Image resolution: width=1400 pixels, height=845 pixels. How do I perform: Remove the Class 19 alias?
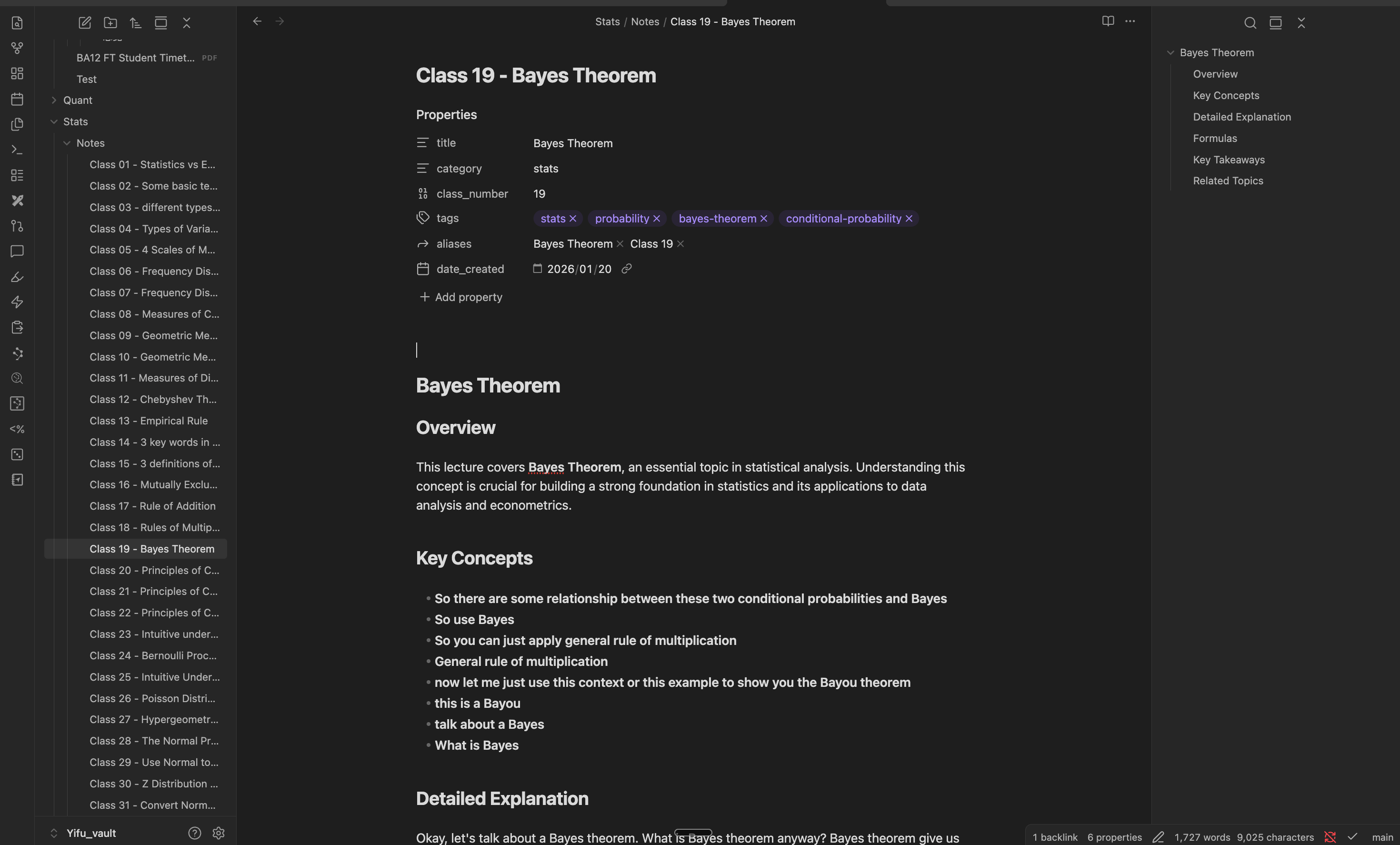[680, 244]
